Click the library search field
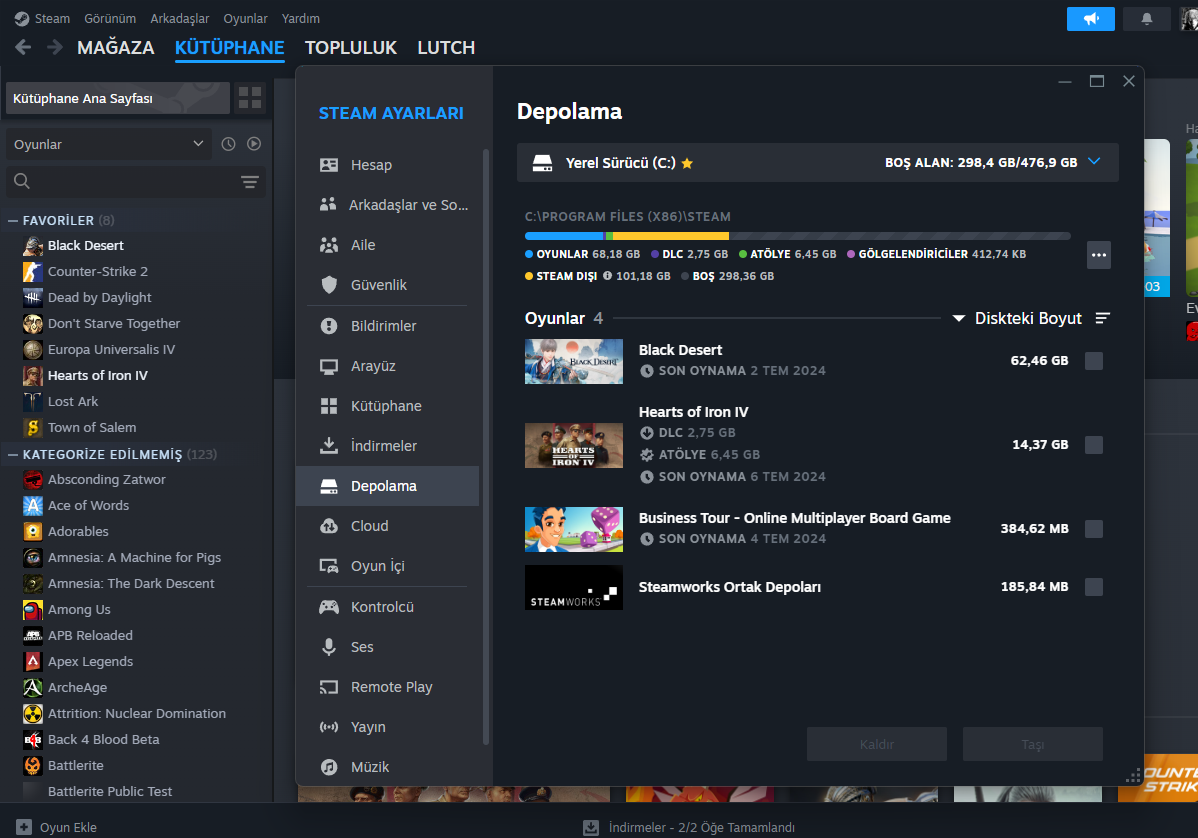 (x=136, y=182)
